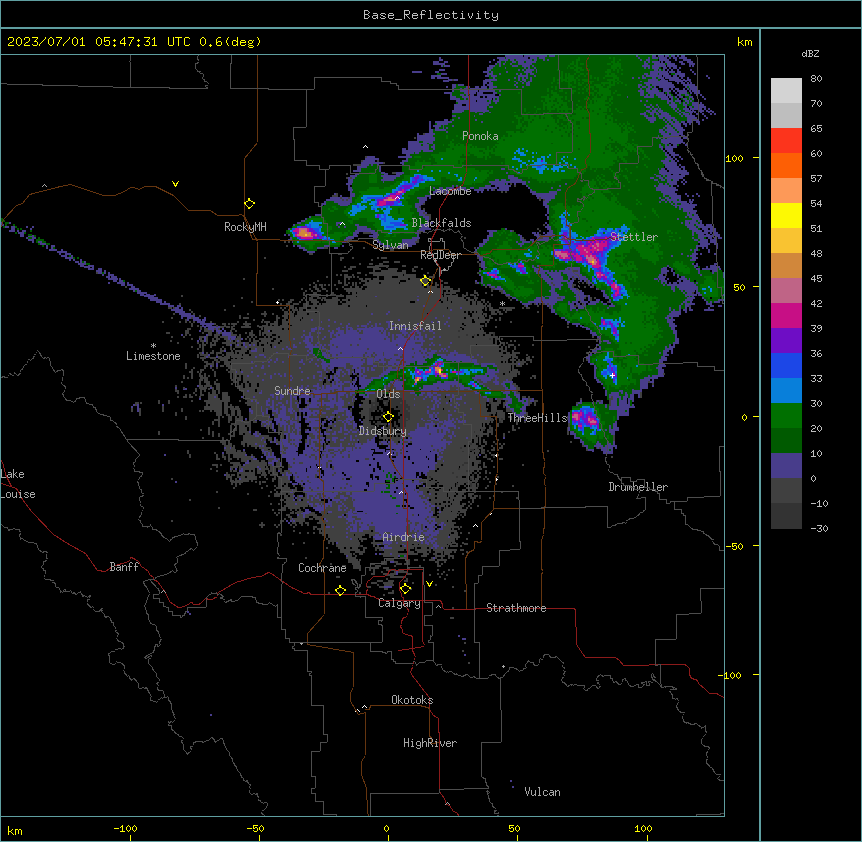Viewport: 862px width, 842px height.
Task: Click the Strathmore city label
Action: click(x=516, y=608)
